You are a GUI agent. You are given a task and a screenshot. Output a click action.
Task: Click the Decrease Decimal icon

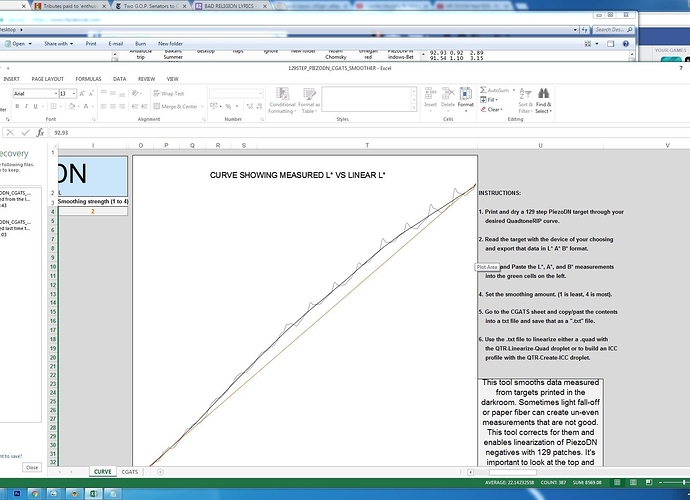coord(259,107)
